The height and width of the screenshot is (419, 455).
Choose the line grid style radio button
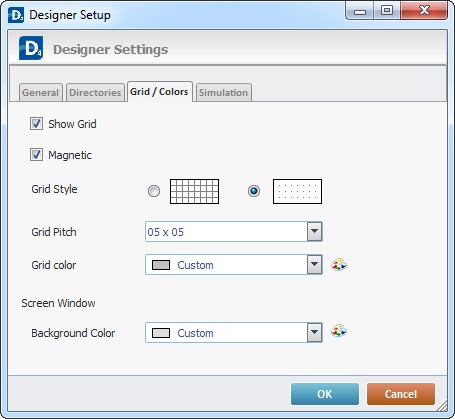point(154,191)
